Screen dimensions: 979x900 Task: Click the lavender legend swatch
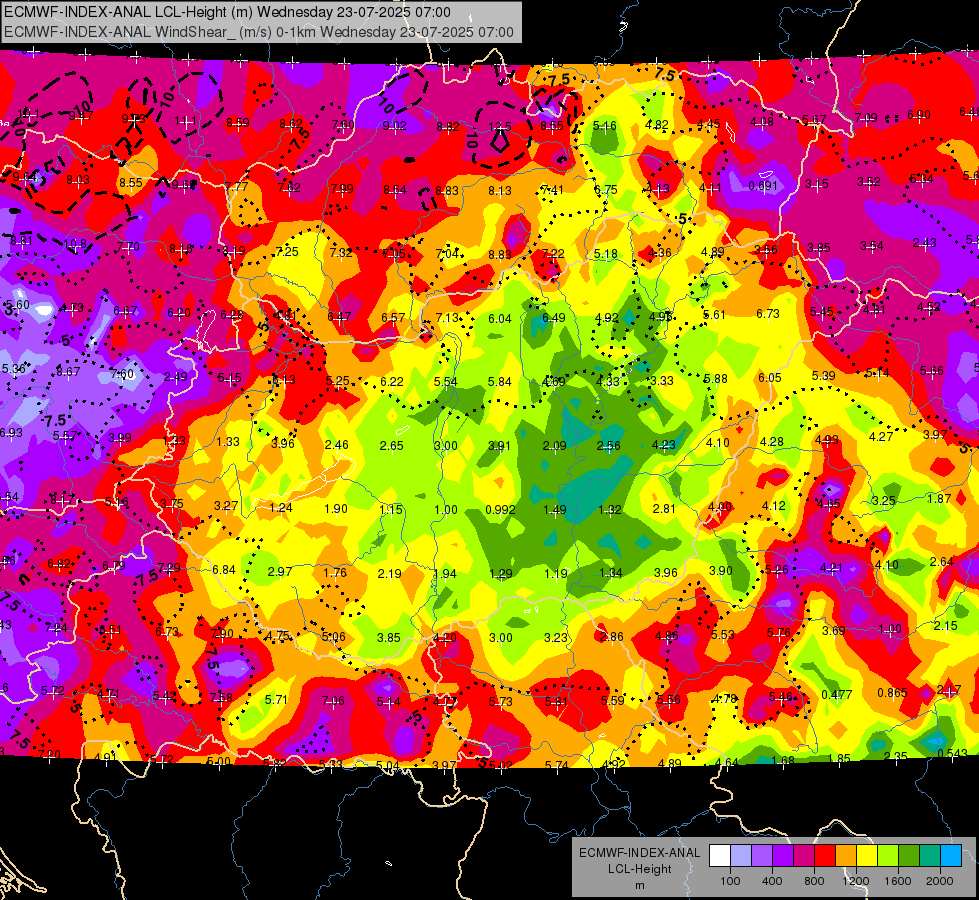tap(762, 855)
